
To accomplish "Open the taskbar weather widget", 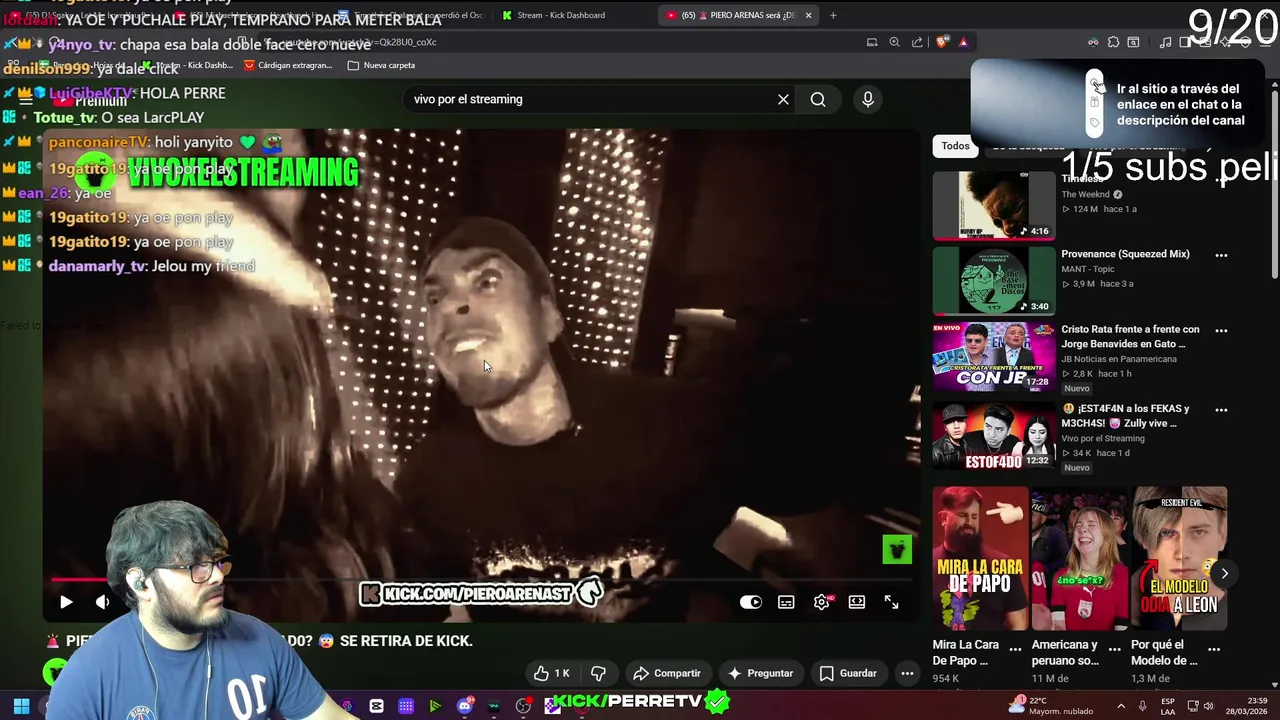I will (x=1053, y=705).
